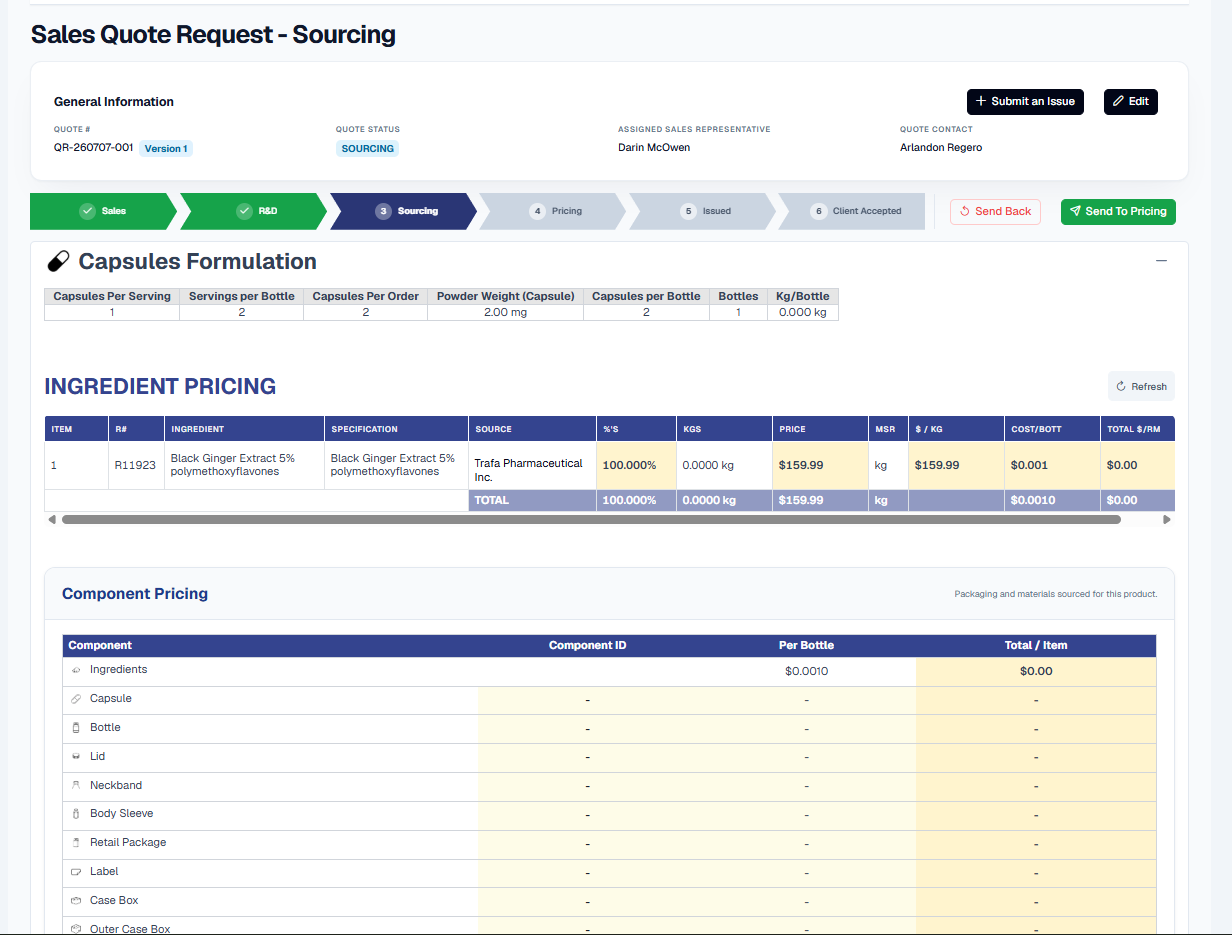
Task: Collapse the Capsules Formulation section
Action: tap(1161, 261)
